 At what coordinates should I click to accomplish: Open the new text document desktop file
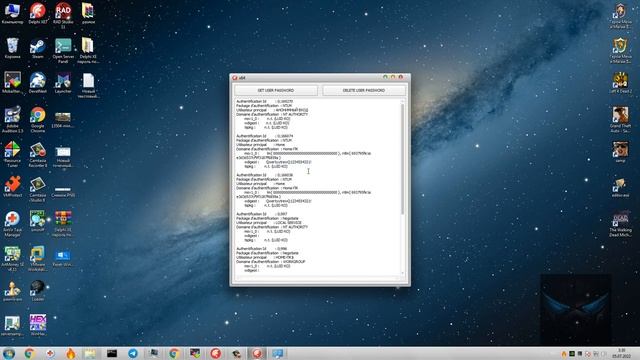(88, 85)
